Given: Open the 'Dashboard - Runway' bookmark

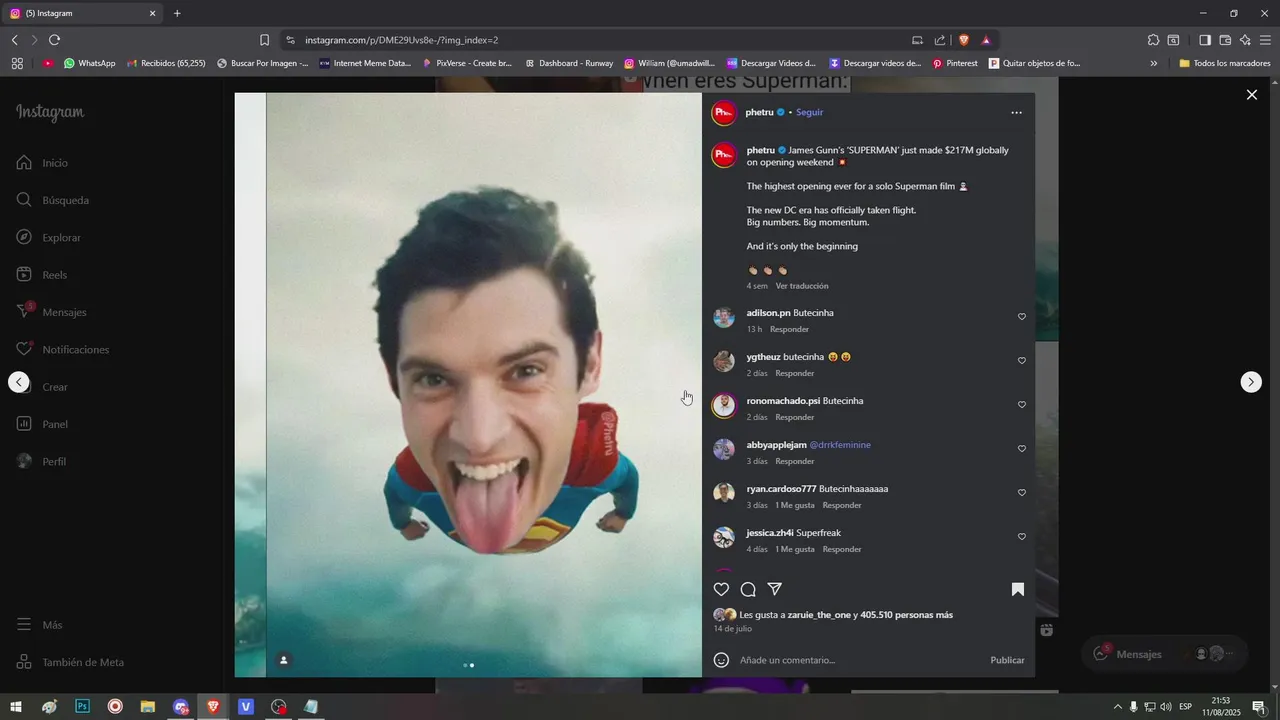Looking at the screenshot, I should (x=569, y=63).
